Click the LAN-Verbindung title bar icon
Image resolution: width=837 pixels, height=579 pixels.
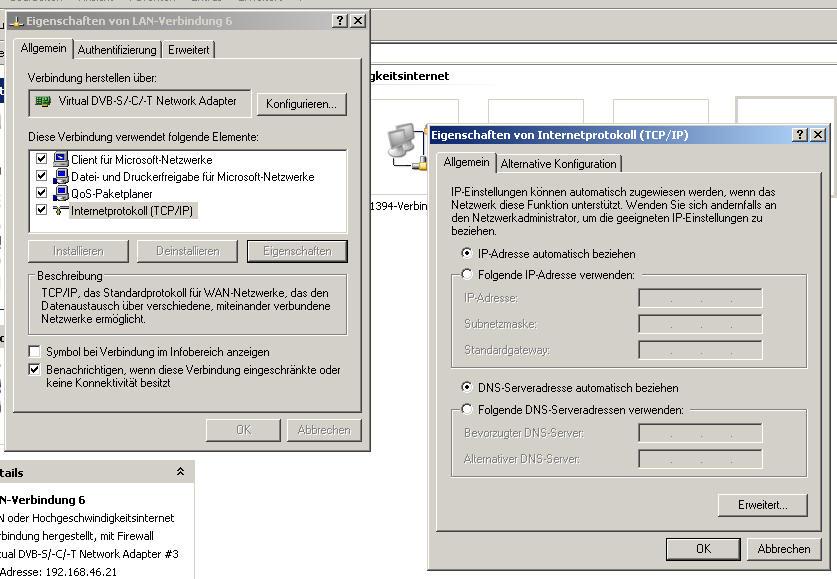[17, 21]
